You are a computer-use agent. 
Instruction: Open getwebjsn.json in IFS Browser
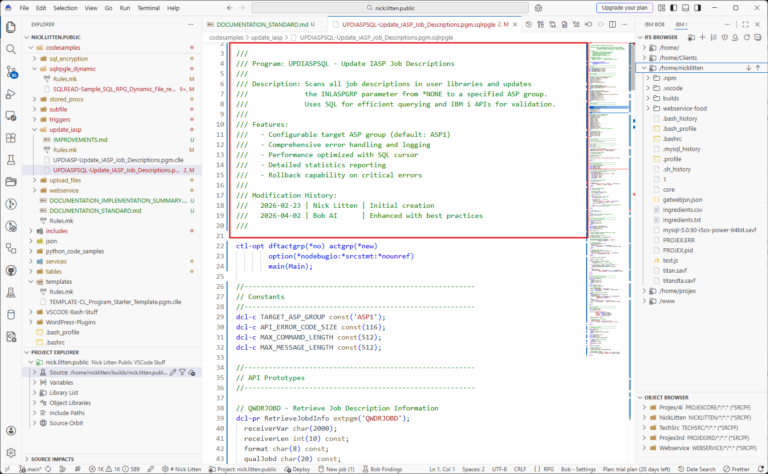[682, 200]
